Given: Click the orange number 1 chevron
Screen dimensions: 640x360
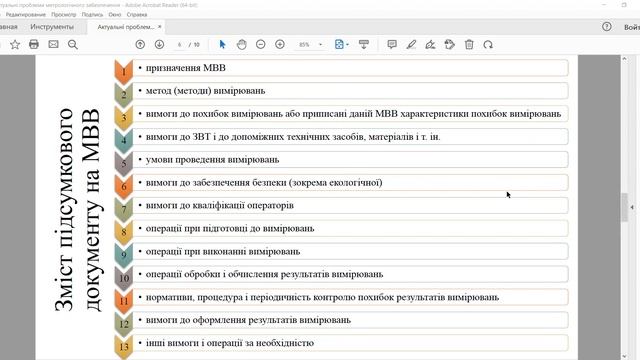Looking at the screenshot, I should (124, 72).
